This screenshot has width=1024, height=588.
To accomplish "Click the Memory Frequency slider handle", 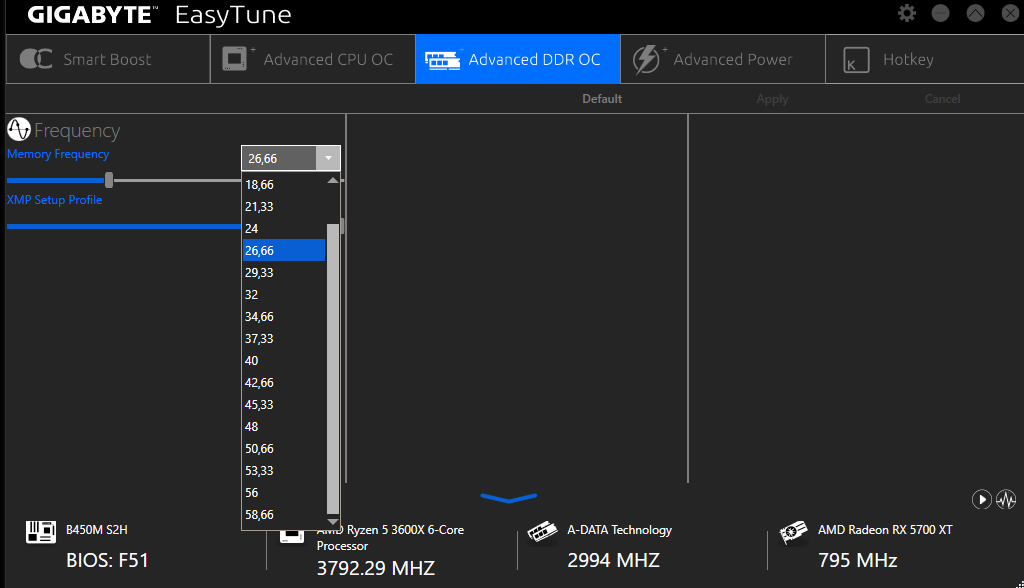I will (109, 180).
